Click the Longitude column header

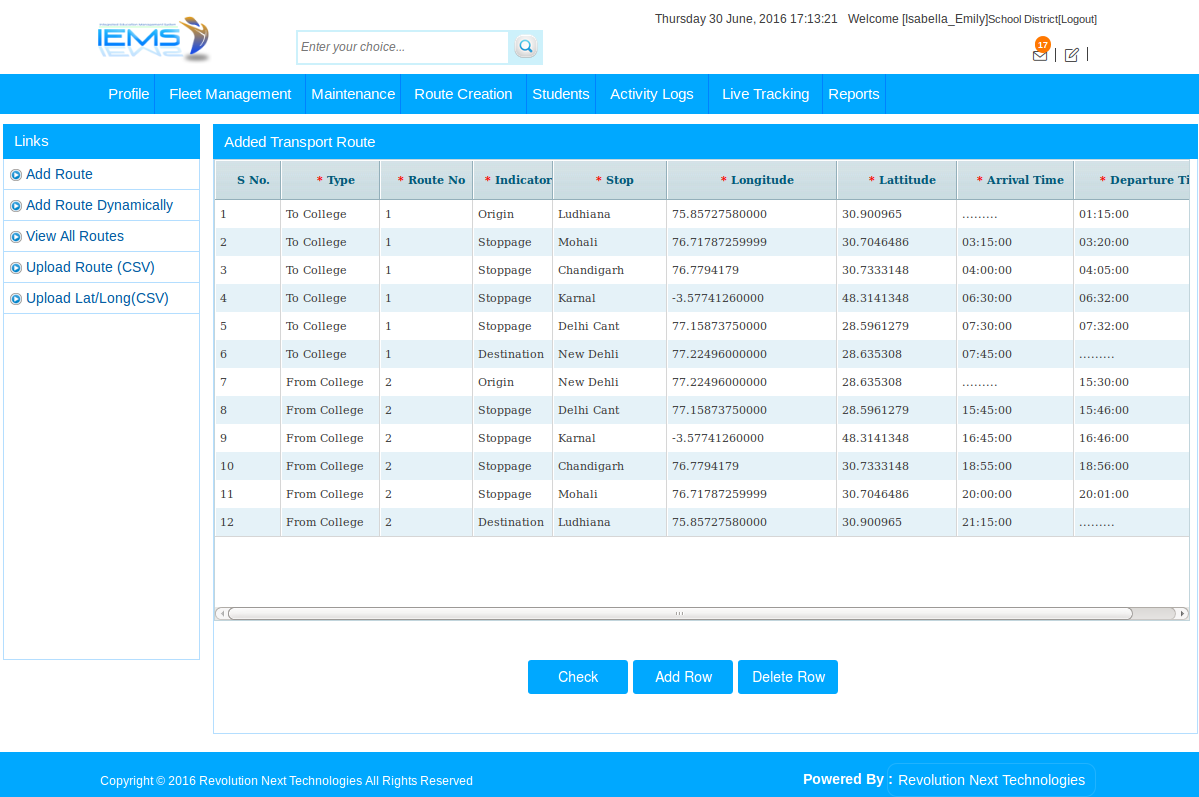coord(752,181)
